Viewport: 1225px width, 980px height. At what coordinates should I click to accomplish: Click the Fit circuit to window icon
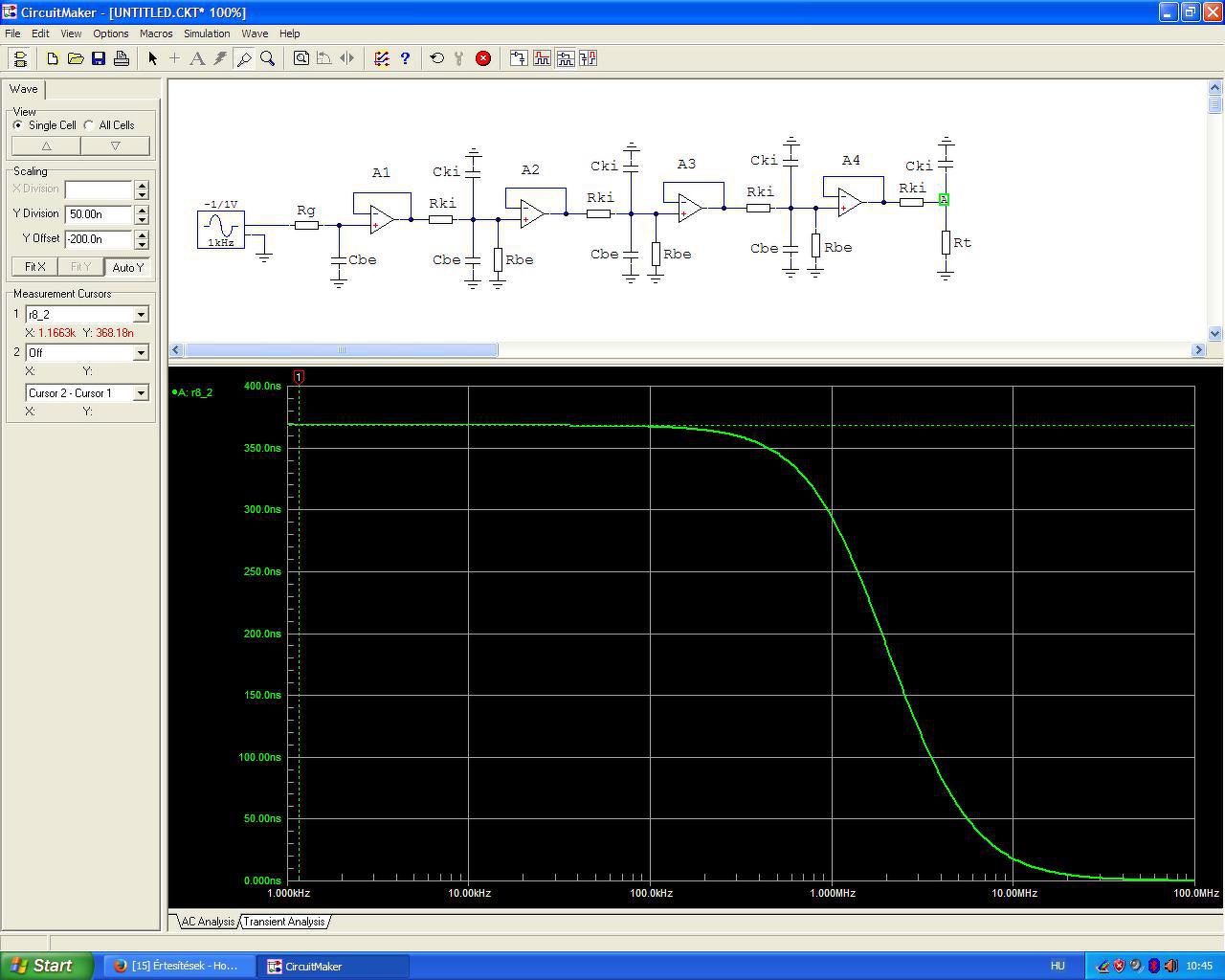coord(301,58)
